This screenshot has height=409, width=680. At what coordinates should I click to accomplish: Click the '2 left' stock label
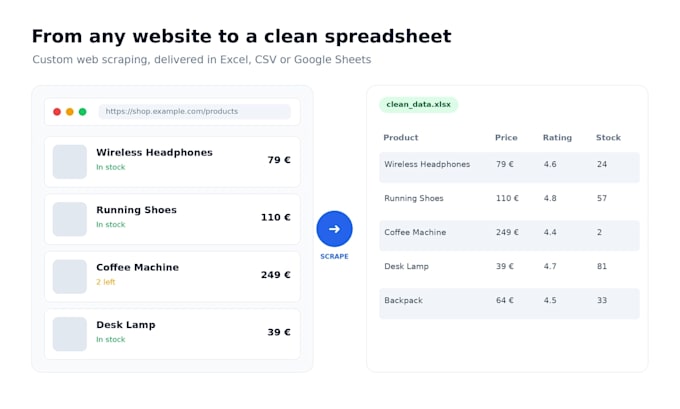click(x=105, y=282)
